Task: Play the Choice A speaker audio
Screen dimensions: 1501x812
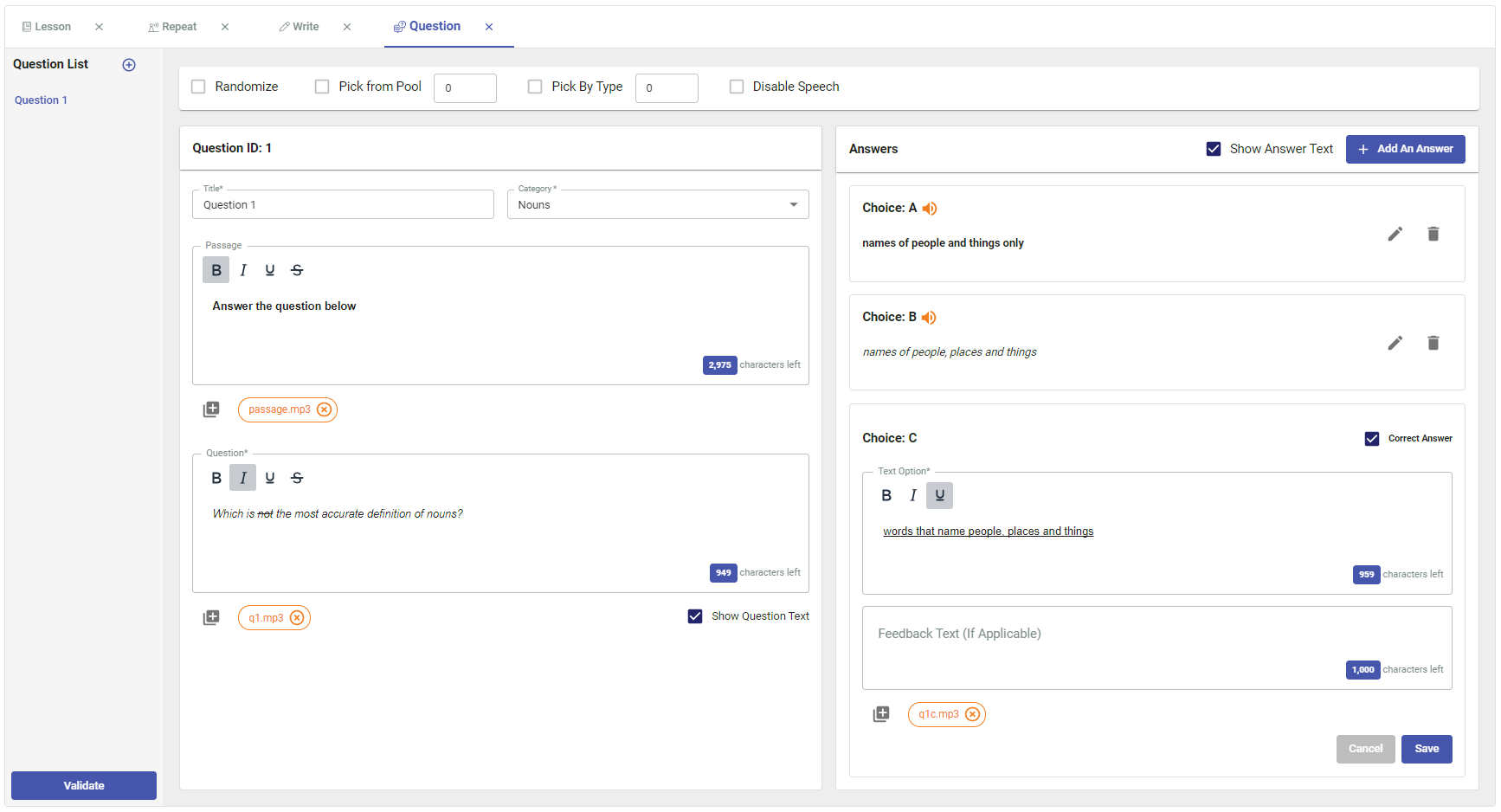Action: pyautogui.click(x=930, y=209)
